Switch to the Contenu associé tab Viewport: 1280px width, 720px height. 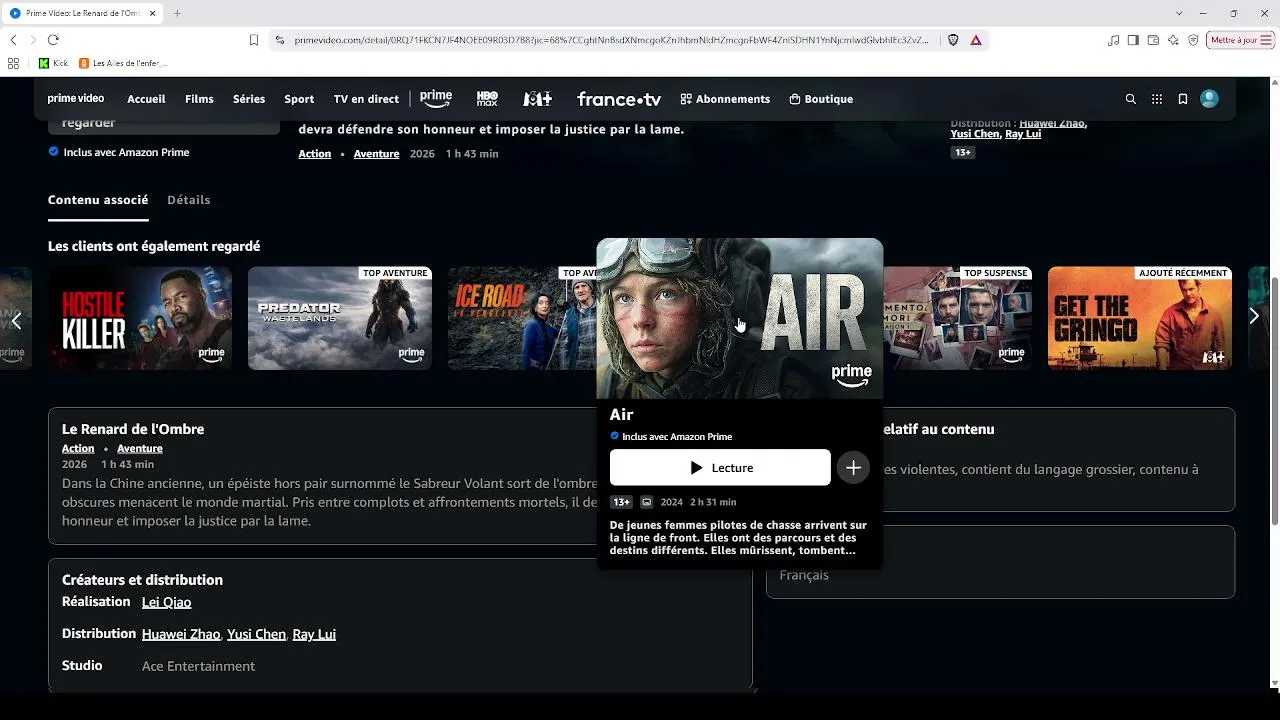coord(98,200)
